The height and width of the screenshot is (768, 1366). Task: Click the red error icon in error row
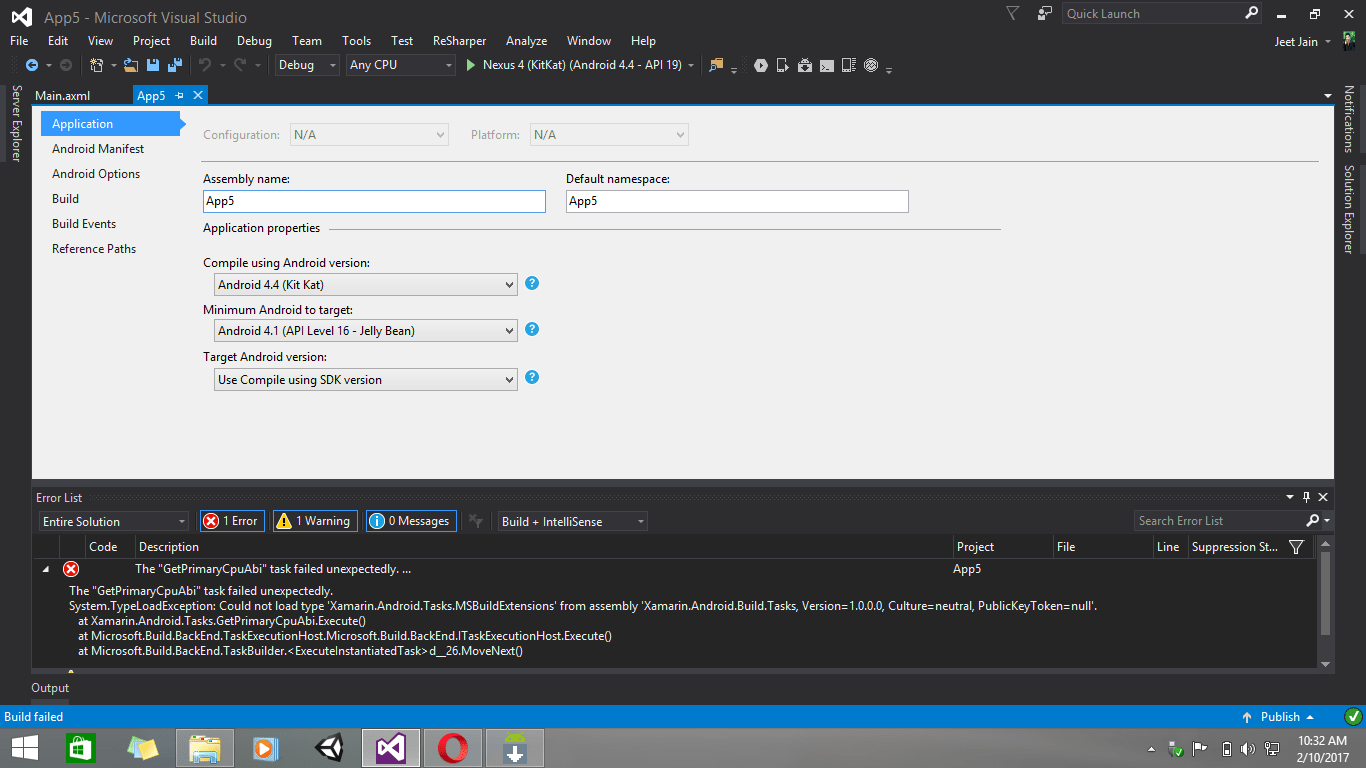point(71,569)
